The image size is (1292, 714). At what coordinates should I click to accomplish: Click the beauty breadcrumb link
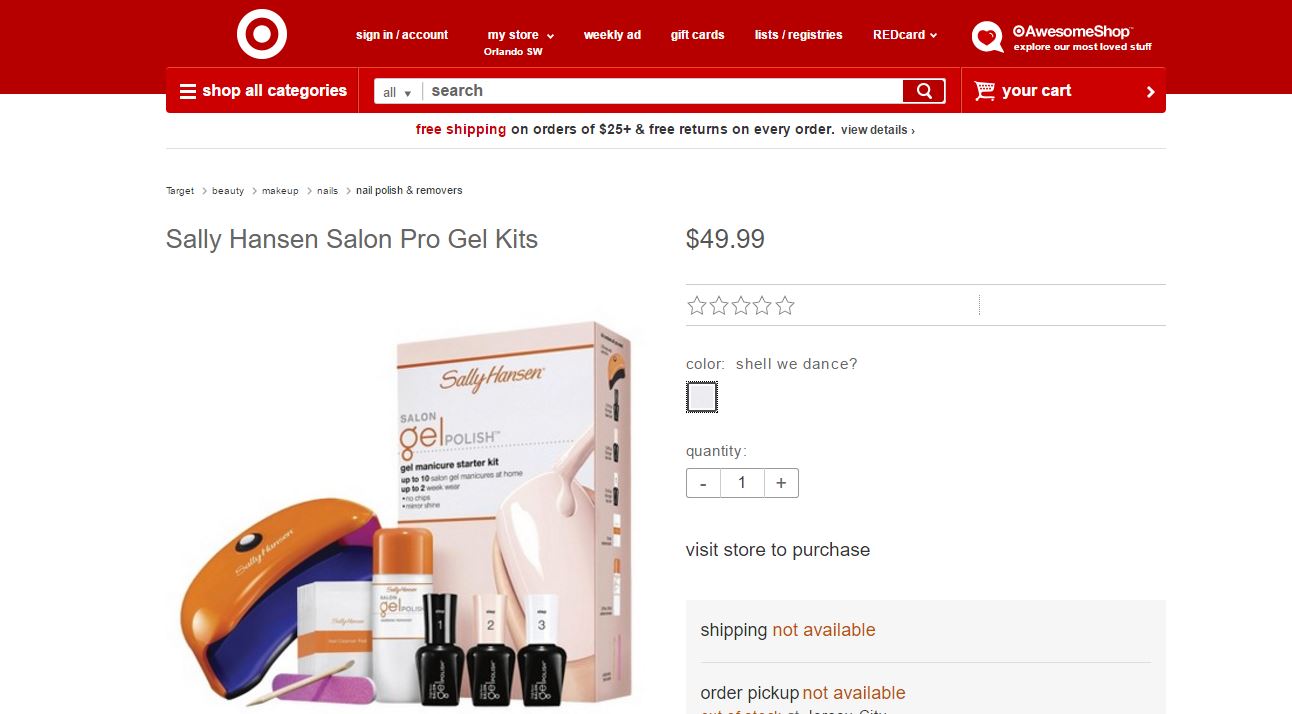[x=228, y=191]
